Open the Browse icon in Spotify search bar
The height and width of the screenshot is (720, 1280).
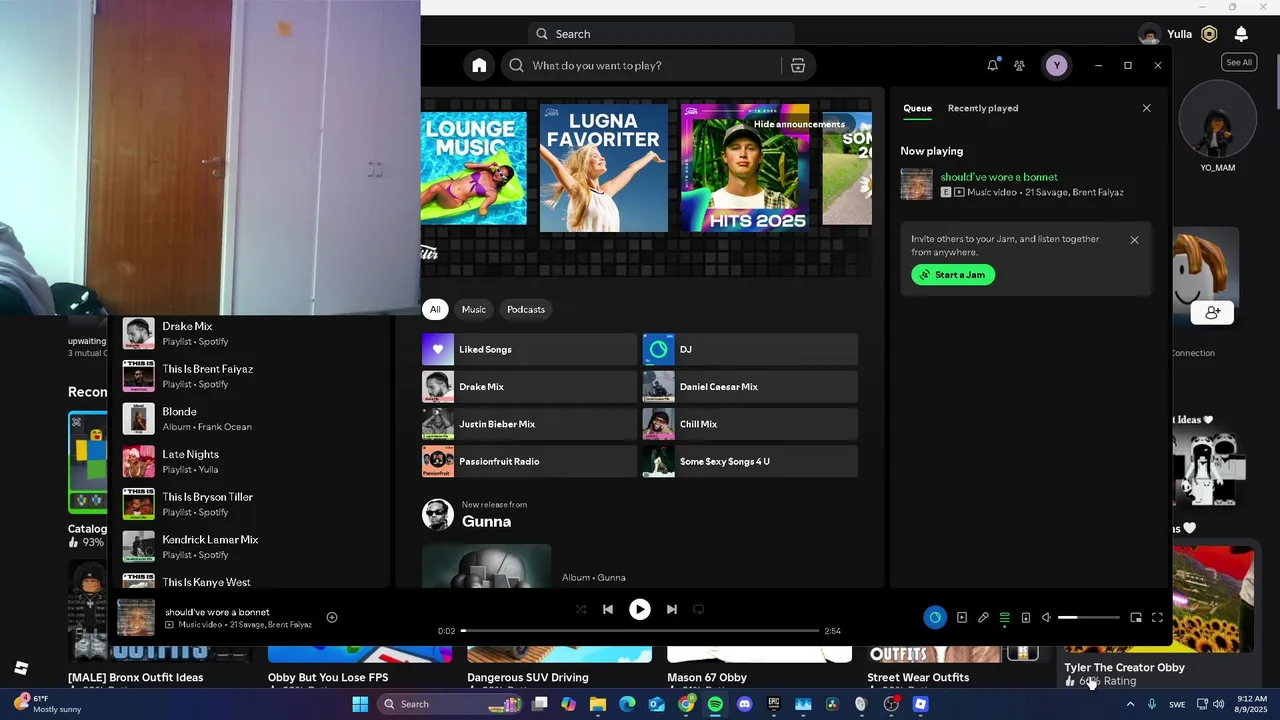tap(798, 65)
